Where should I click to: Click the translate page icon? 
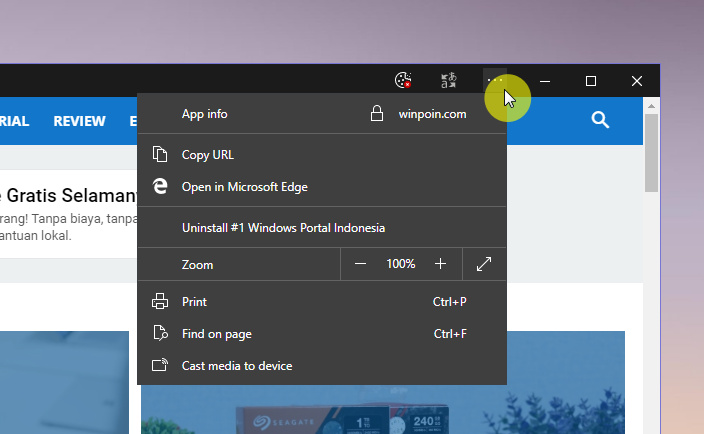449,81
